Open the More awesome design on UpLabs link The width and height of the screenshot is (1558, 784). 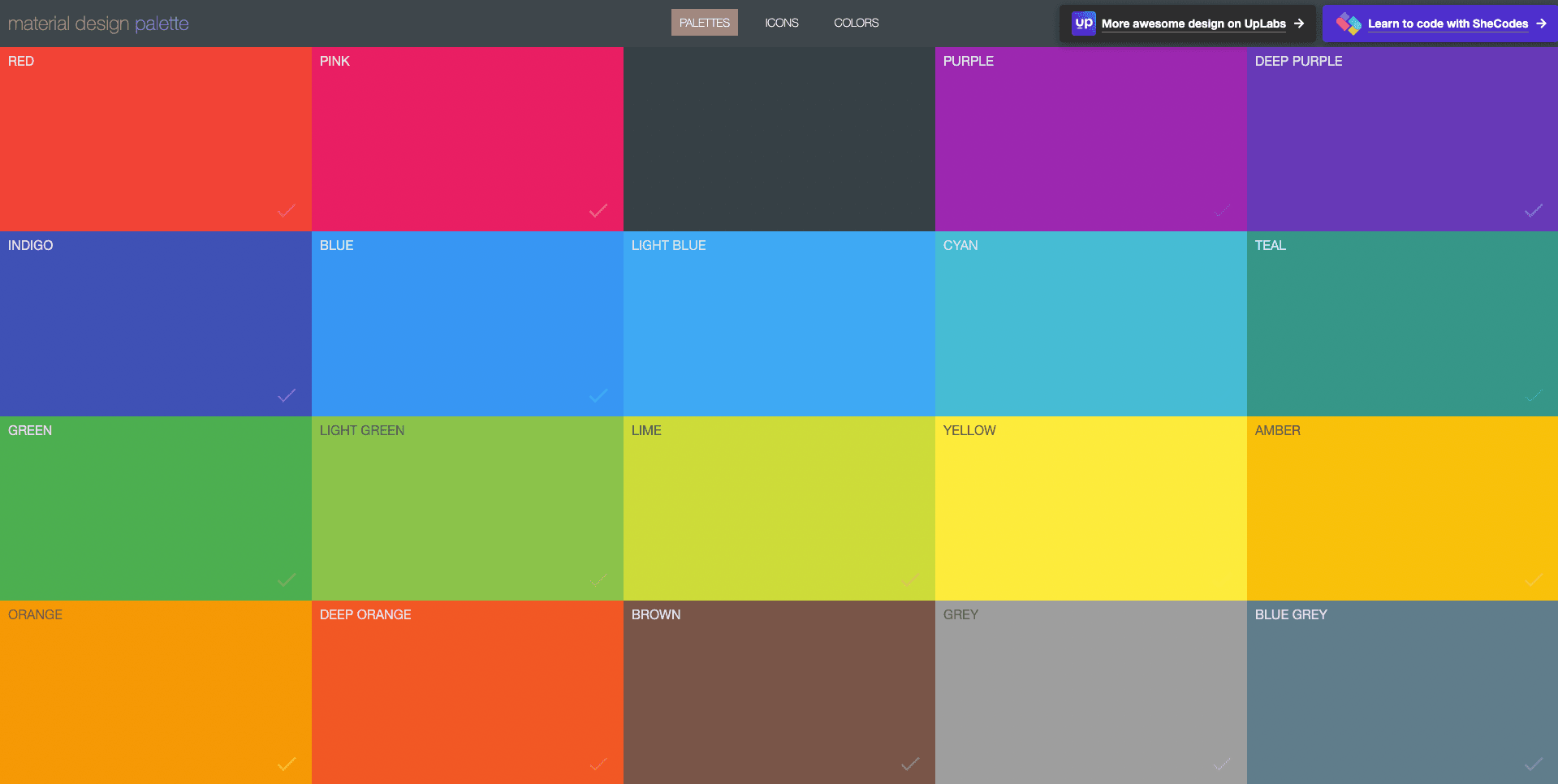click(1187, 24)
